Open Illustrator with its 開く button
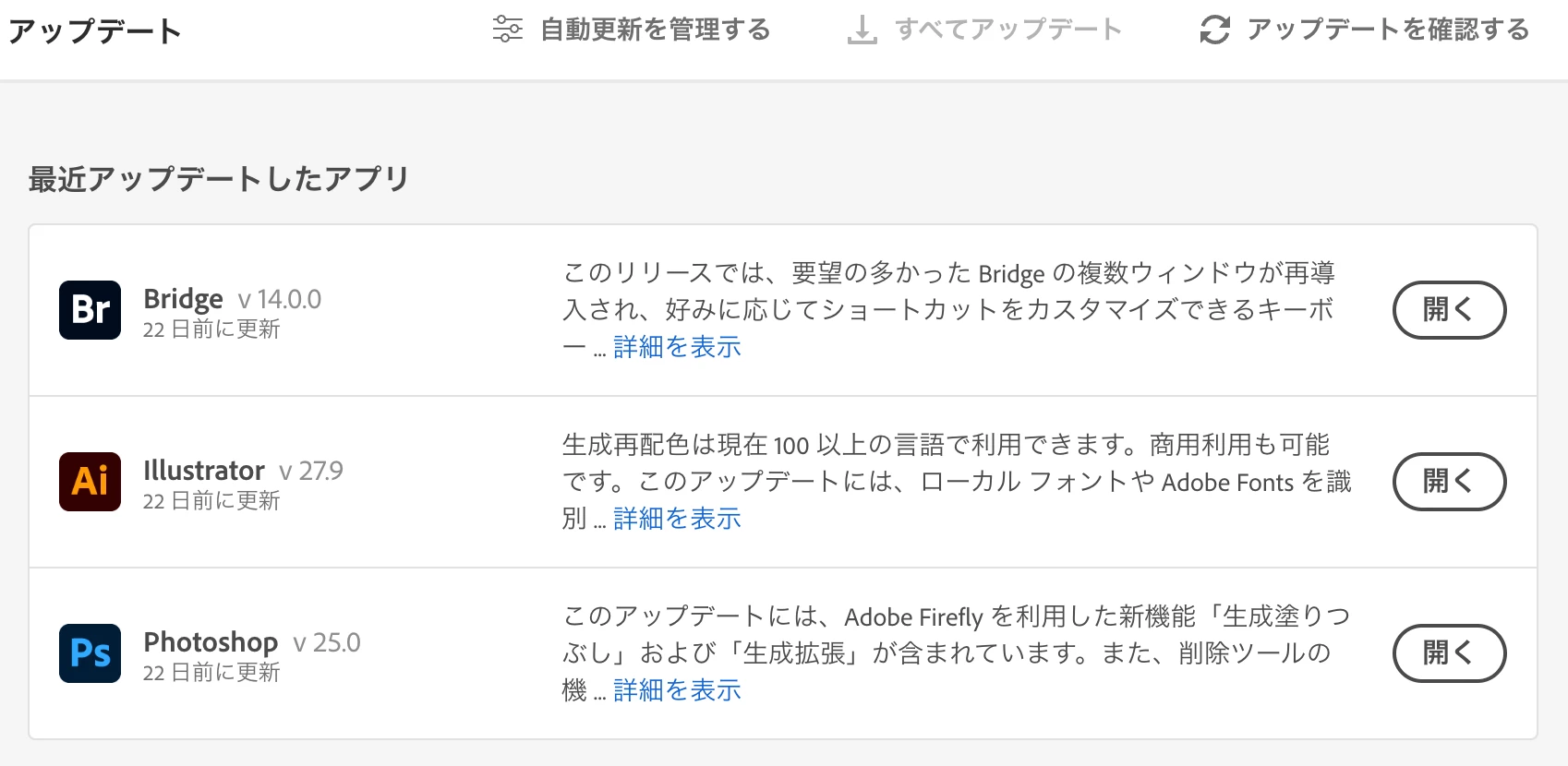 [x=1448, y=482]
